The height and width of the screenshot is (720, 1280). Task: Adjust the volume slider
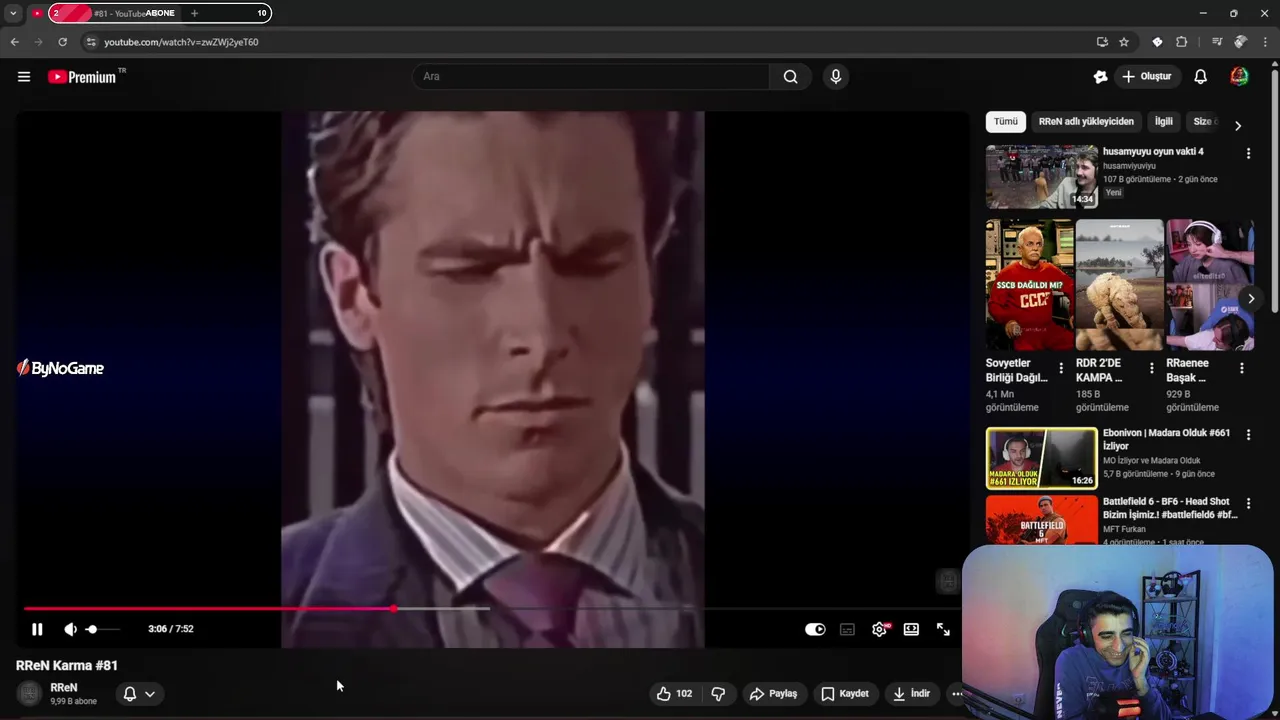(101, 629)
